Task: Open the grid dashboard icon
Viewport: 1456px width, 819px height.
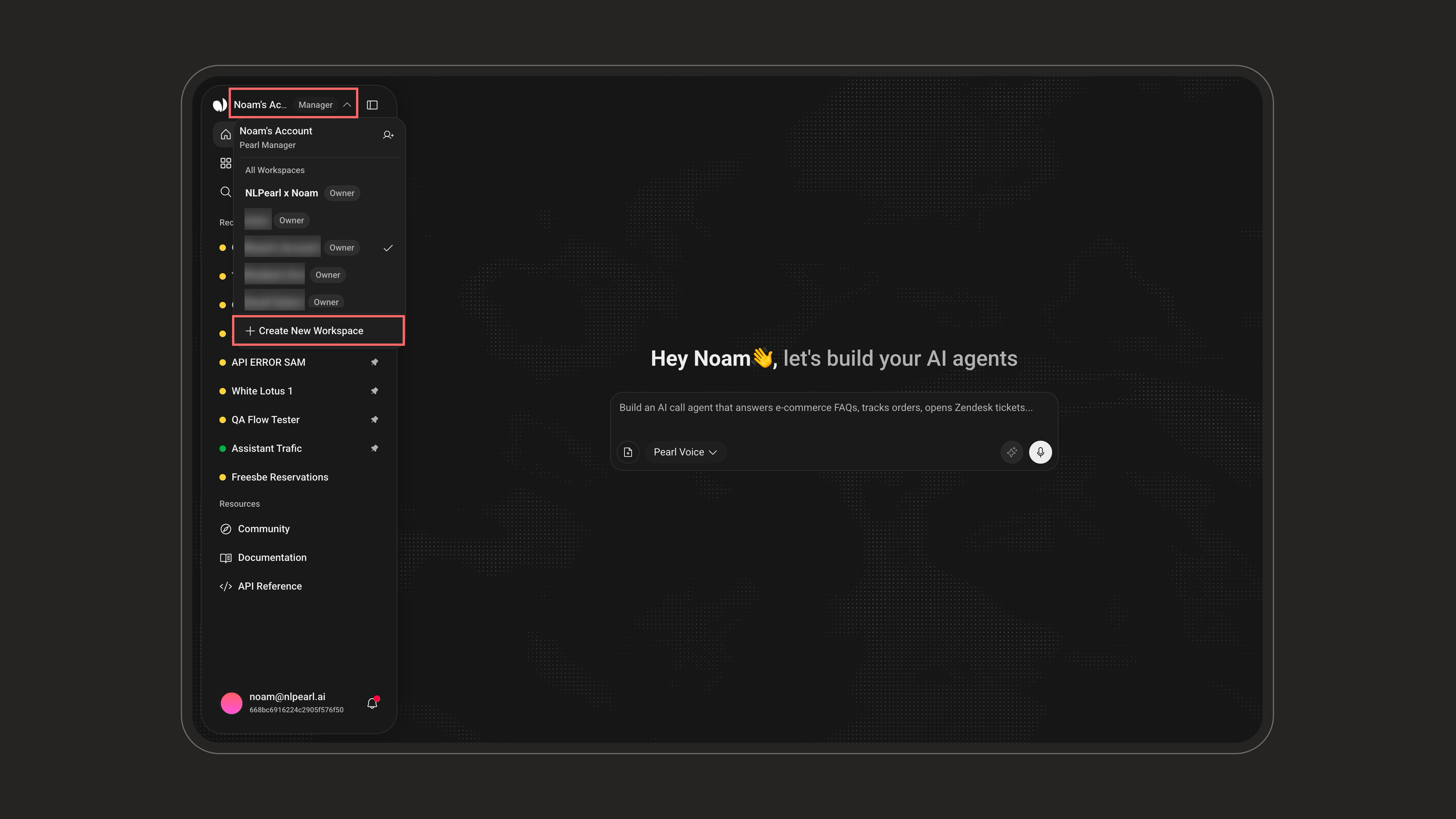Action: point(226,163)
